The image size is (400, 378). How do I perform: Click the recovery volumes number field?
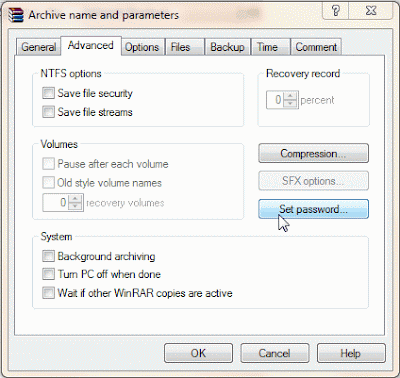point(56,202)
